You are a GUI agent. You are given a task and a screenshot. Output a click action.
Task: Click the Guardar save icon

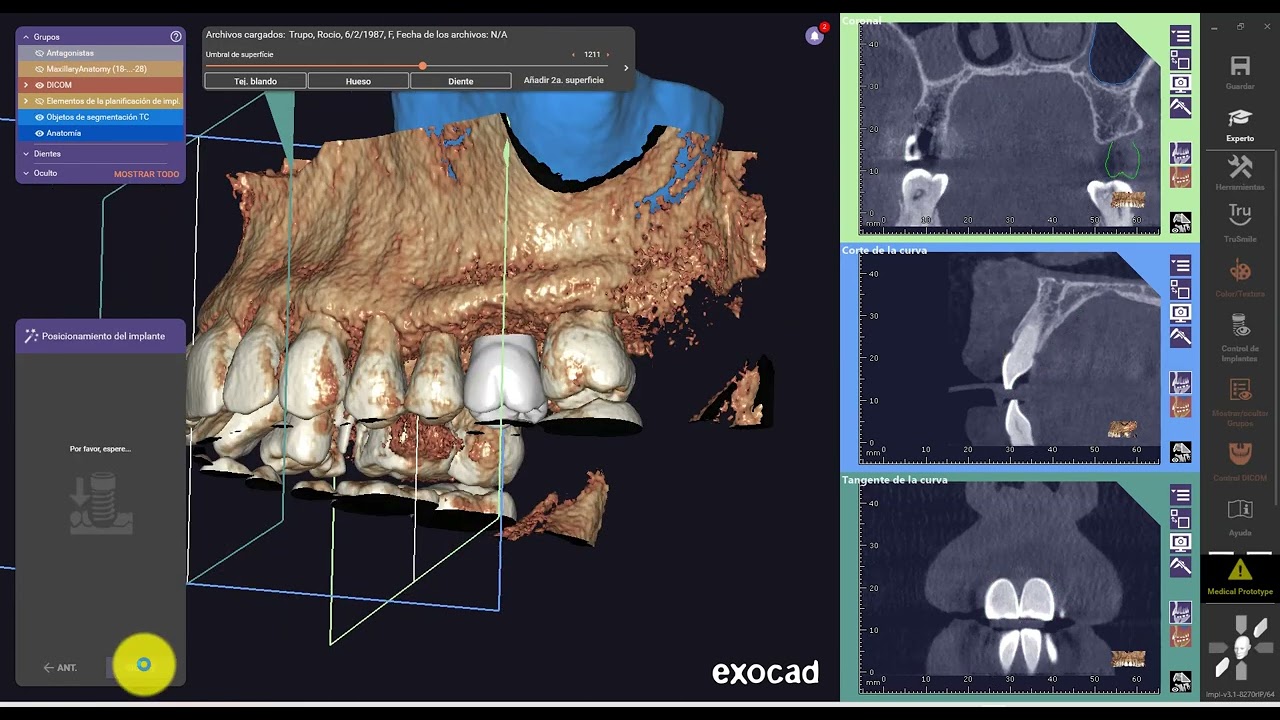(1240, 67)
